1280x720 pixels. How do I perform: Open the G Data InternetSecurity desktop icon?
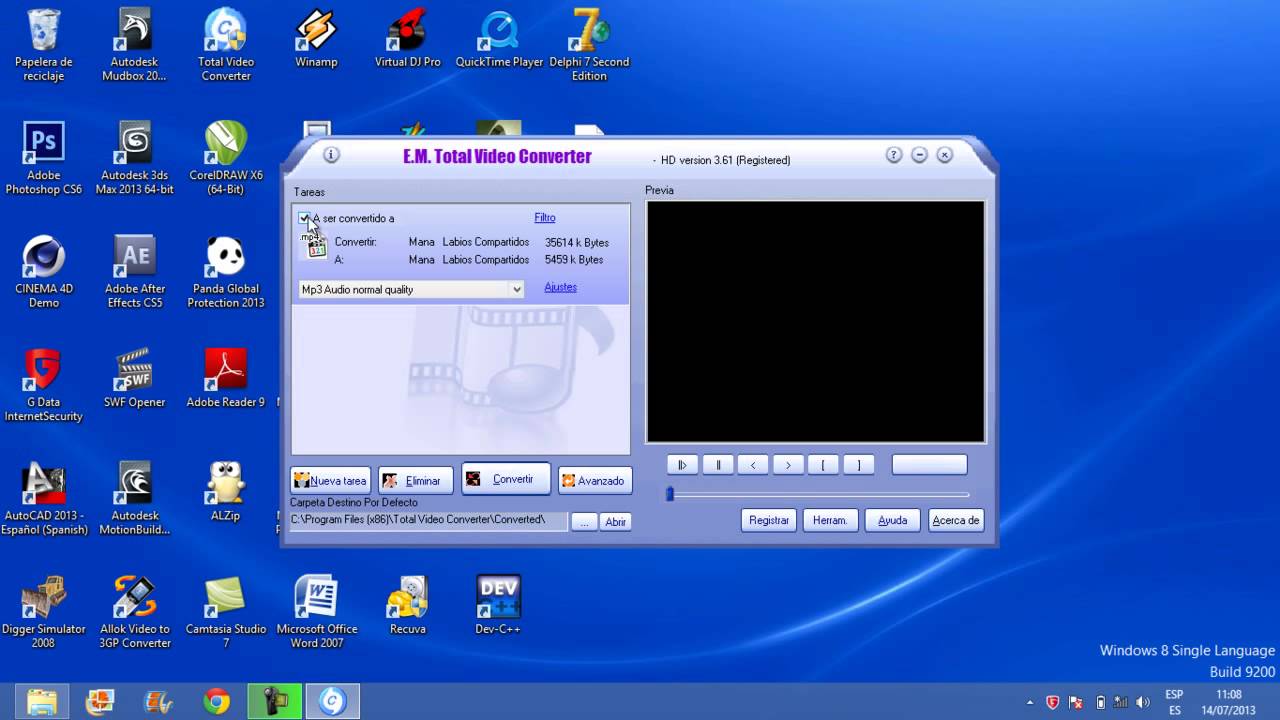click(44, 386)
